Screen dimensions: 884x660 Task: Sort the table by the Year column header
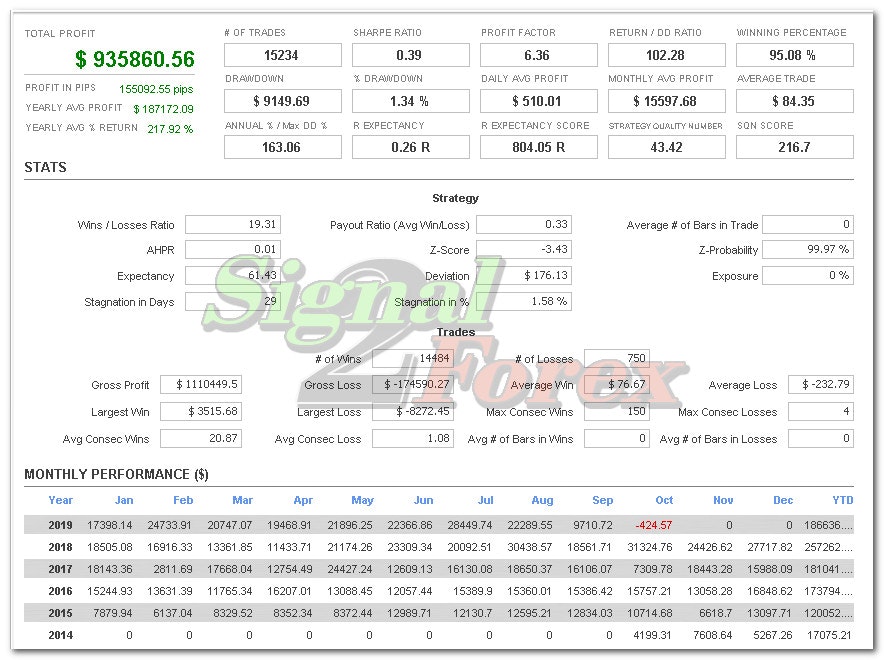(x=60, y=500)
